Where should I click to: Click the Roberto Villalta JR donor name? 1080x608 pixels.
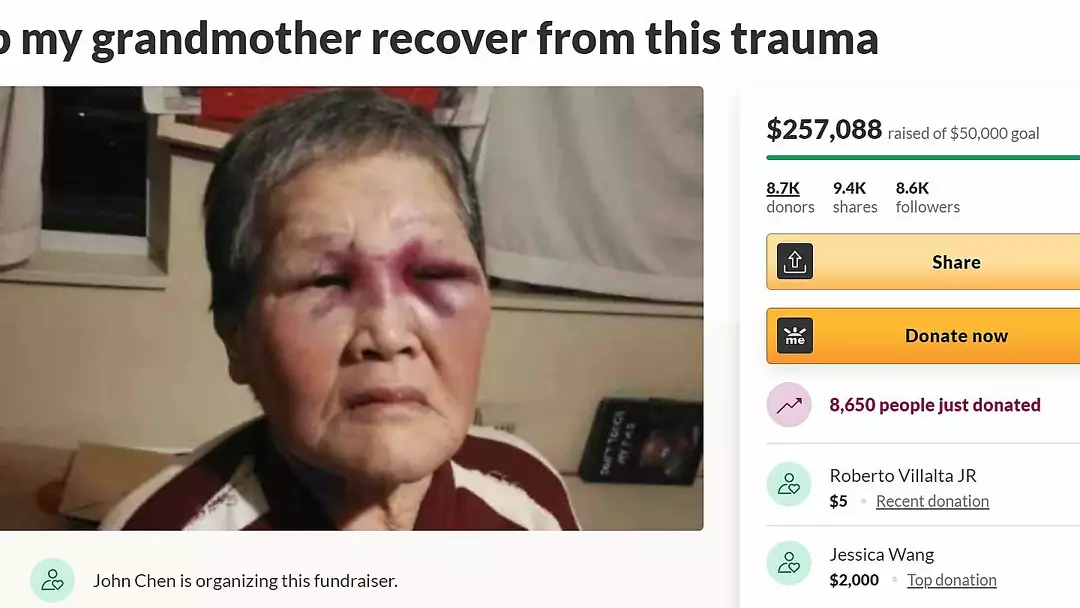(x=903, y=476)
